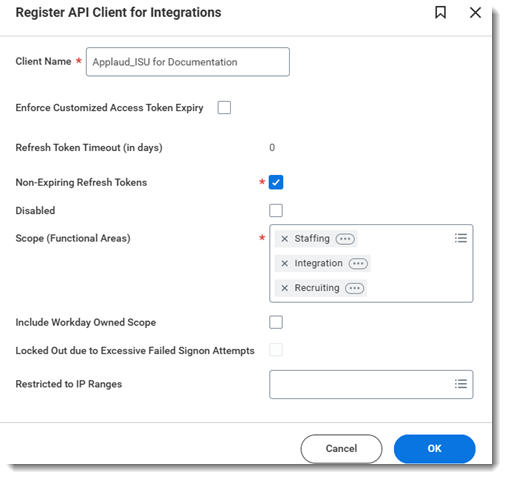Open the Scope (Functional Areas) prompt list icon
This screenshot has height=479, width=507.
tap(461, 238)
